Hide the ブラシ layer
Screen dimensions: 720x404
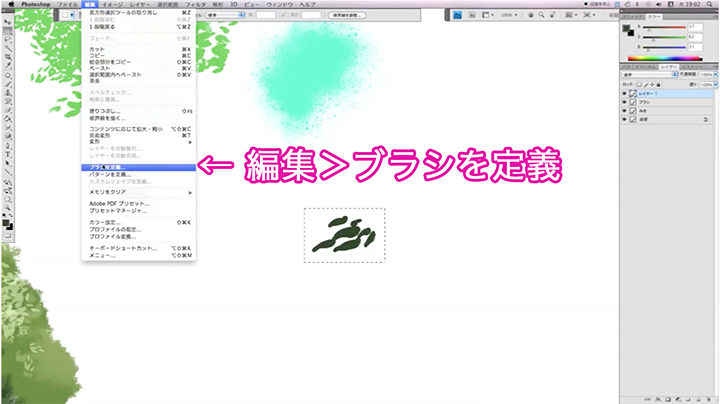[624, 102]
